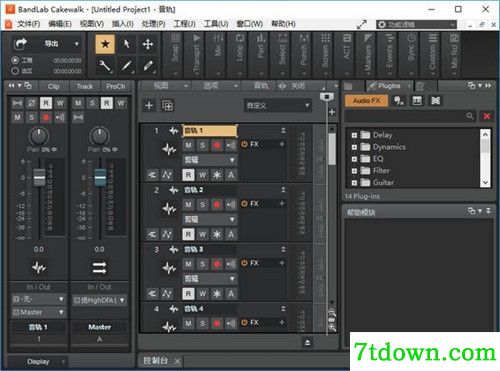This screenshot has height=371, width=500.
Task: Open the track control preset dropdown
Action: point(277,106)
